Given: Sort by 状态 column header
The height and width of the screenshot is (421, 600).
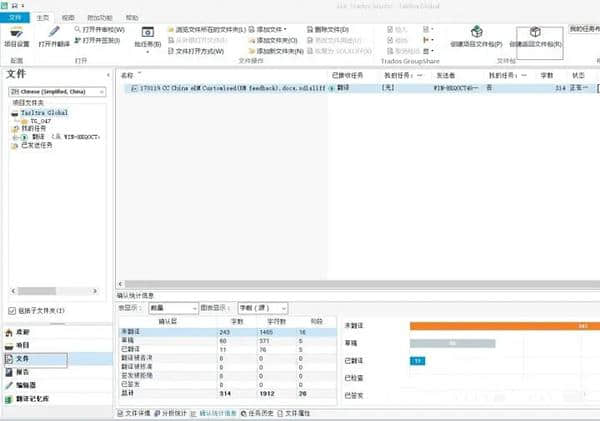Looking at the screenshot, I should [x=578, y=75].
